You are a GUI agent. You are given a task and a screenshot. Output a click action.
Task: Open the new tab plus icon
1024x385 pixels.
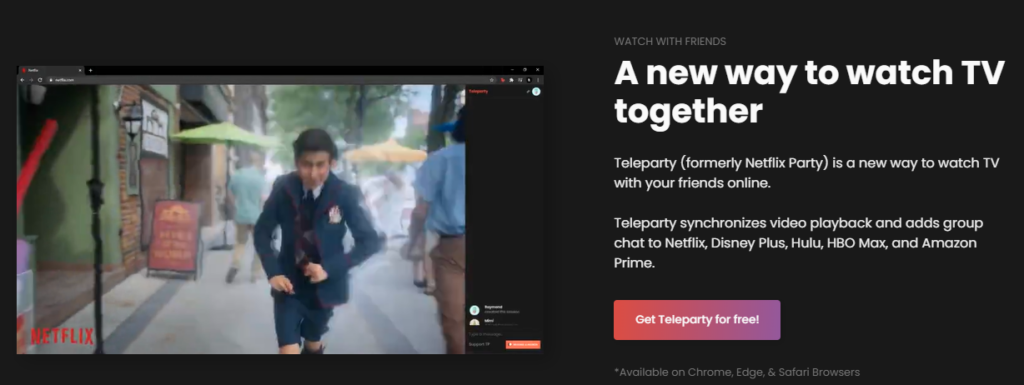click(91, 70)
